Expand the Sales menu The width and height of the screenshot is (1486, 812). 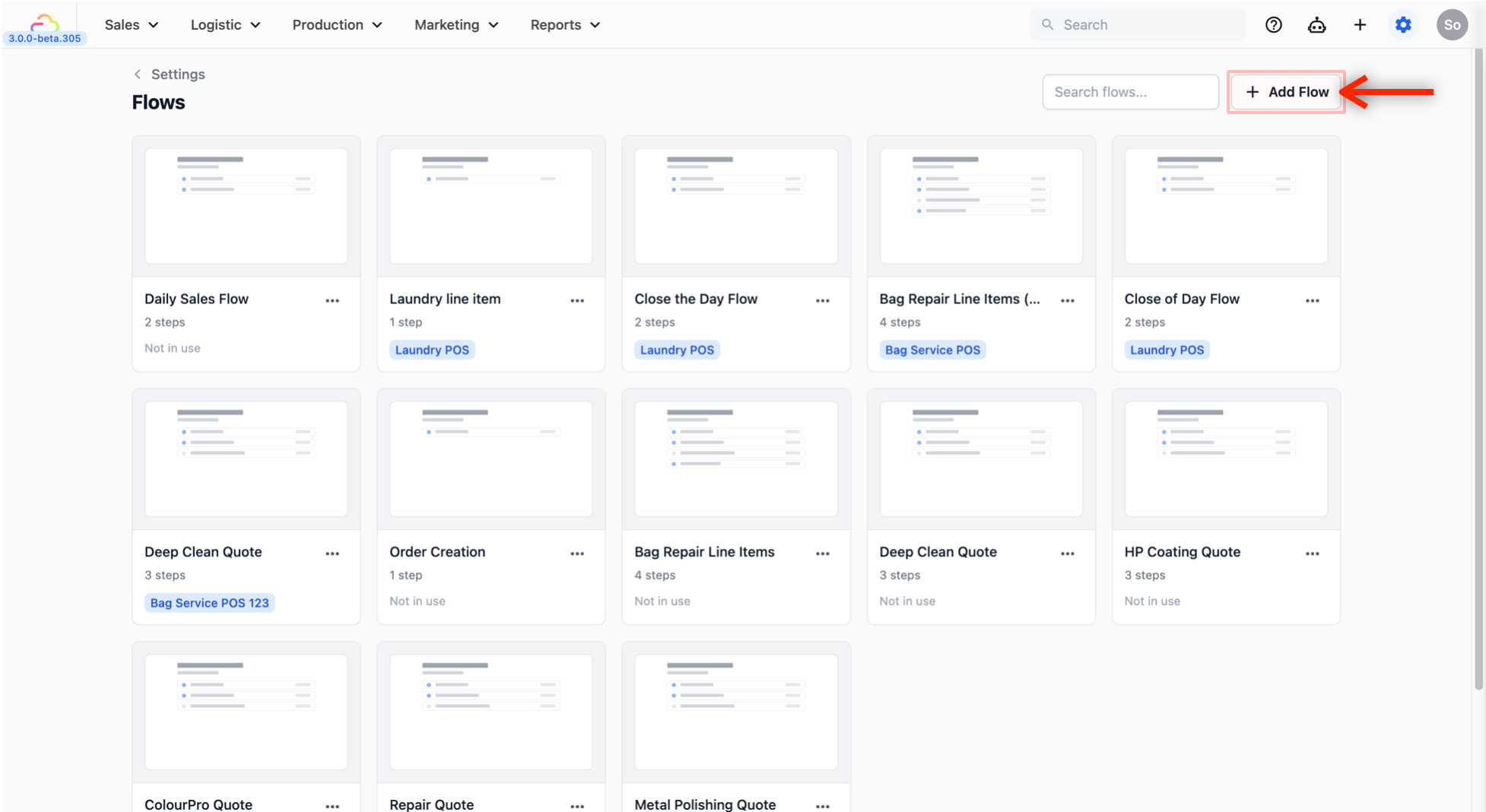coord(132,25)
